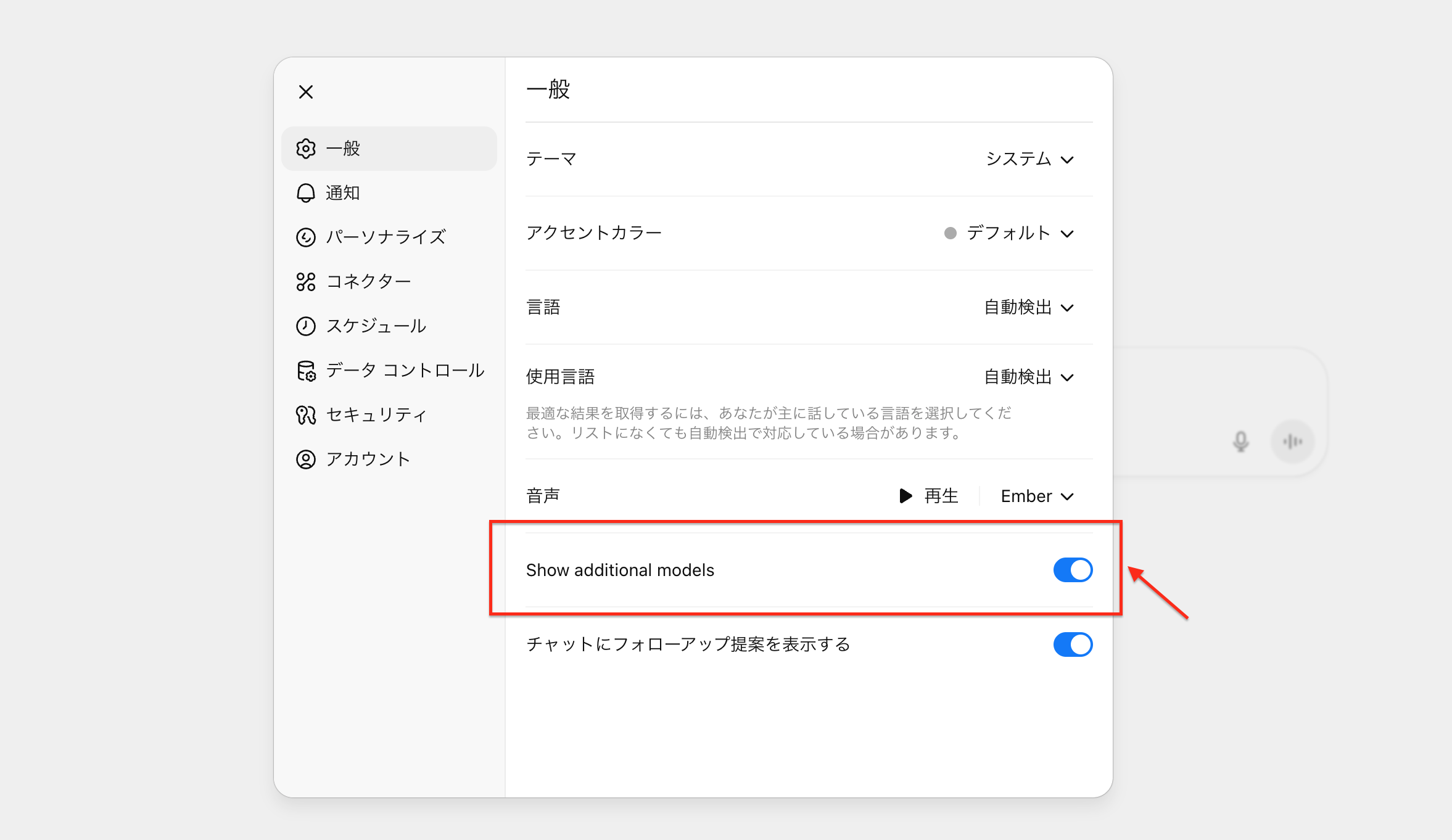The height and width of the screenshot is (840, 1452).
Task: Click the gray accent color dot
Action: click(951, 233)
